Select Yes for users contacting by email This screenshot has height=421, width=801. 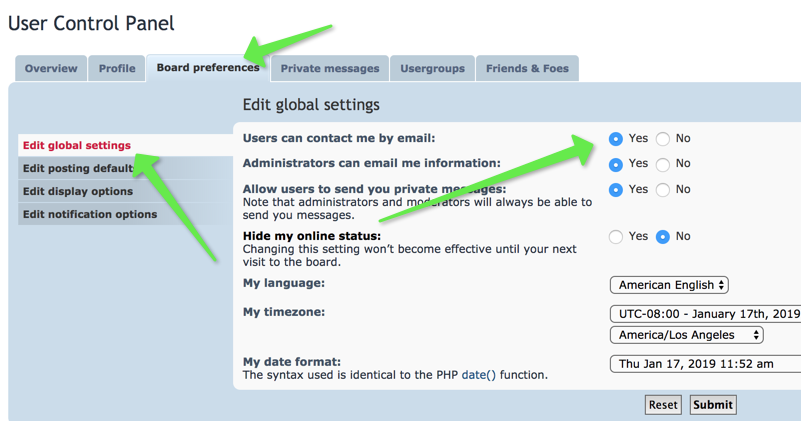point(616,139)
